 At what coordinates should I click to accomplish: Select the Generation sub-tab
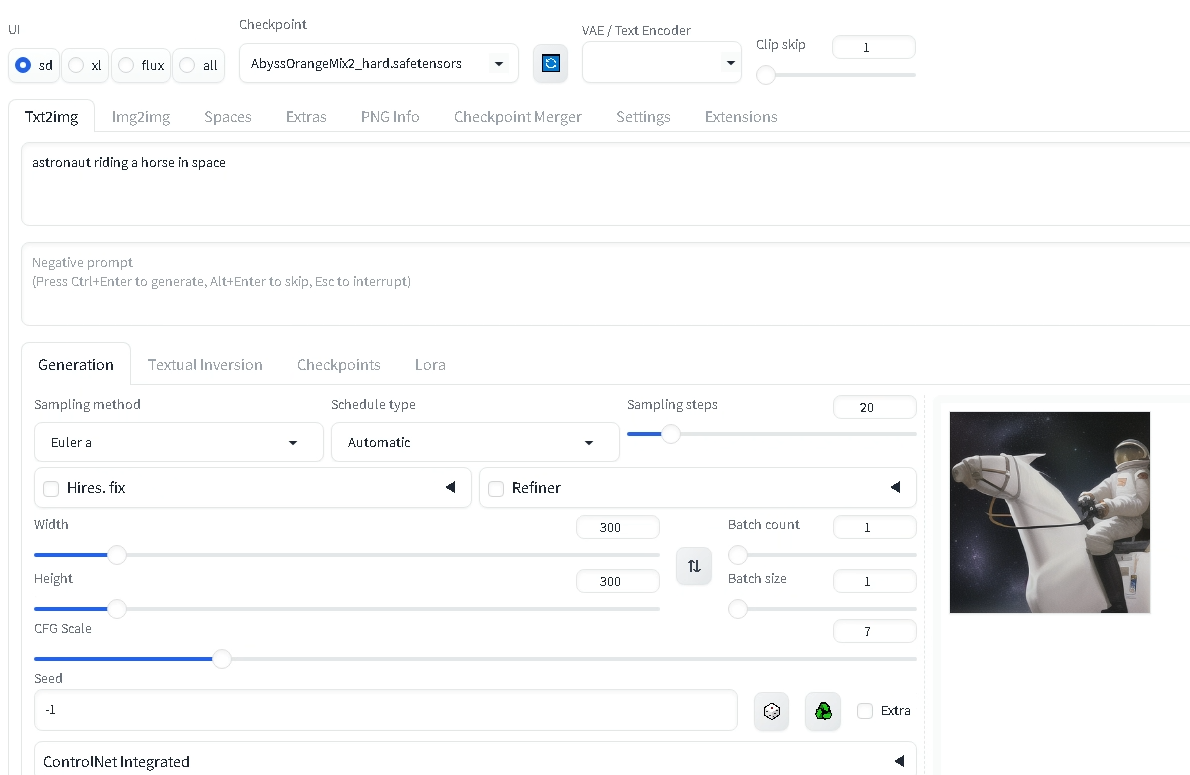tap(76, 365)
